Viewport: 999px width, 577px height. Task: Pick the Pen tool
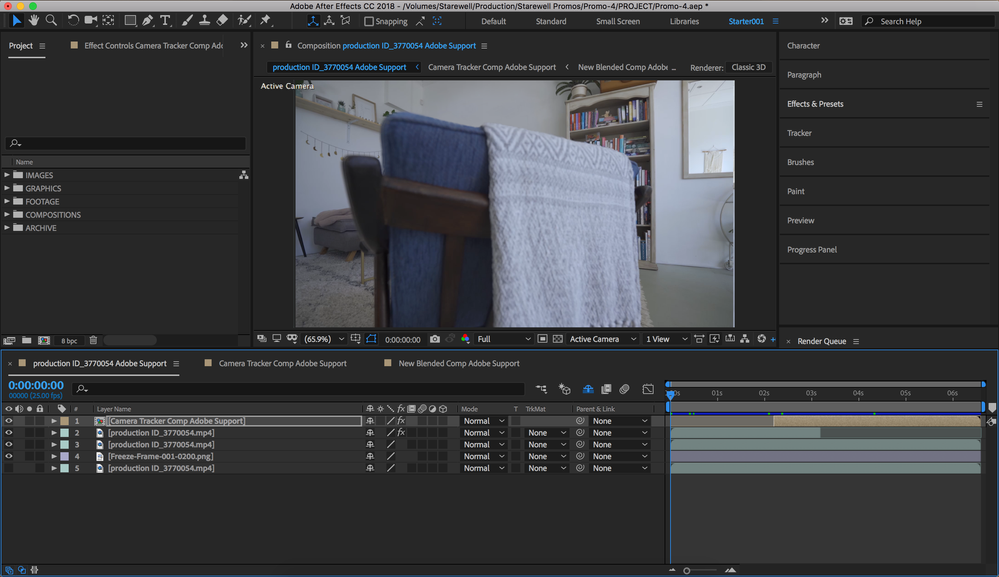[148, 20]
